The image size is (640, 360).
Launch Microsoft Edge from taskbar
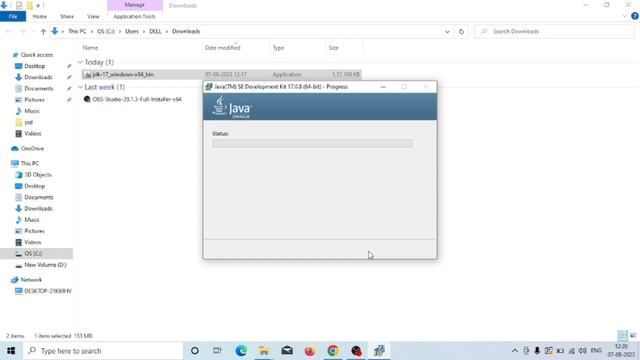(x=241, y=351)
